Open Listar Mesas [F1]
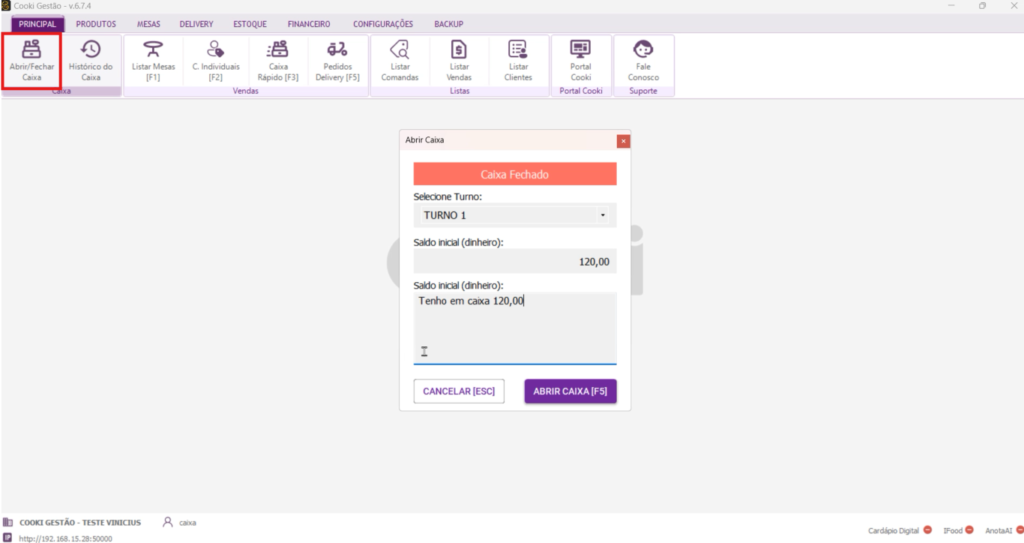The height and width of the screenshot is (543, 1024). point(153,60)
